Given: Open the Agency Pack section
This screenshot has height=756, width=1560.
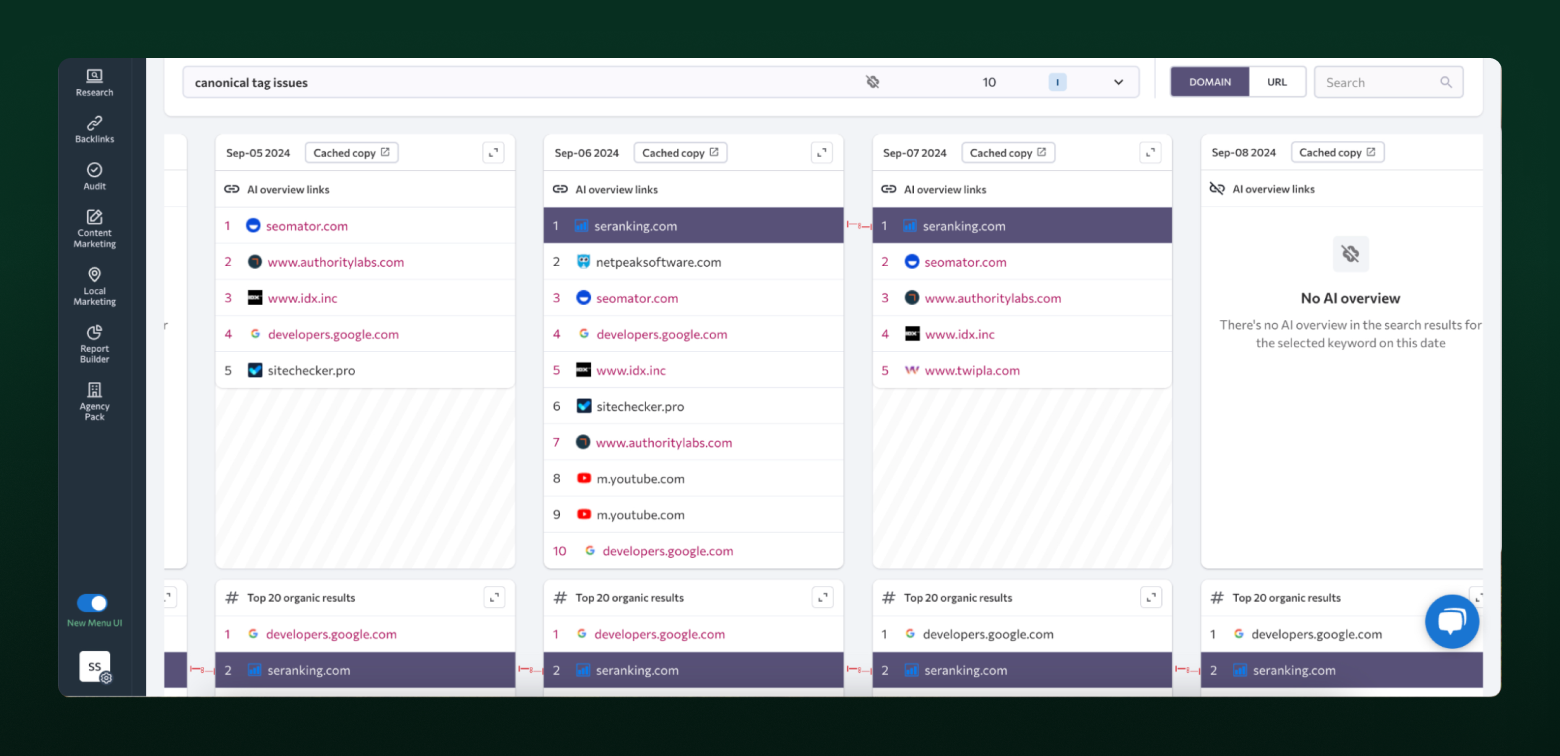Looking at the screenshot, I should (x=94, y=401).
